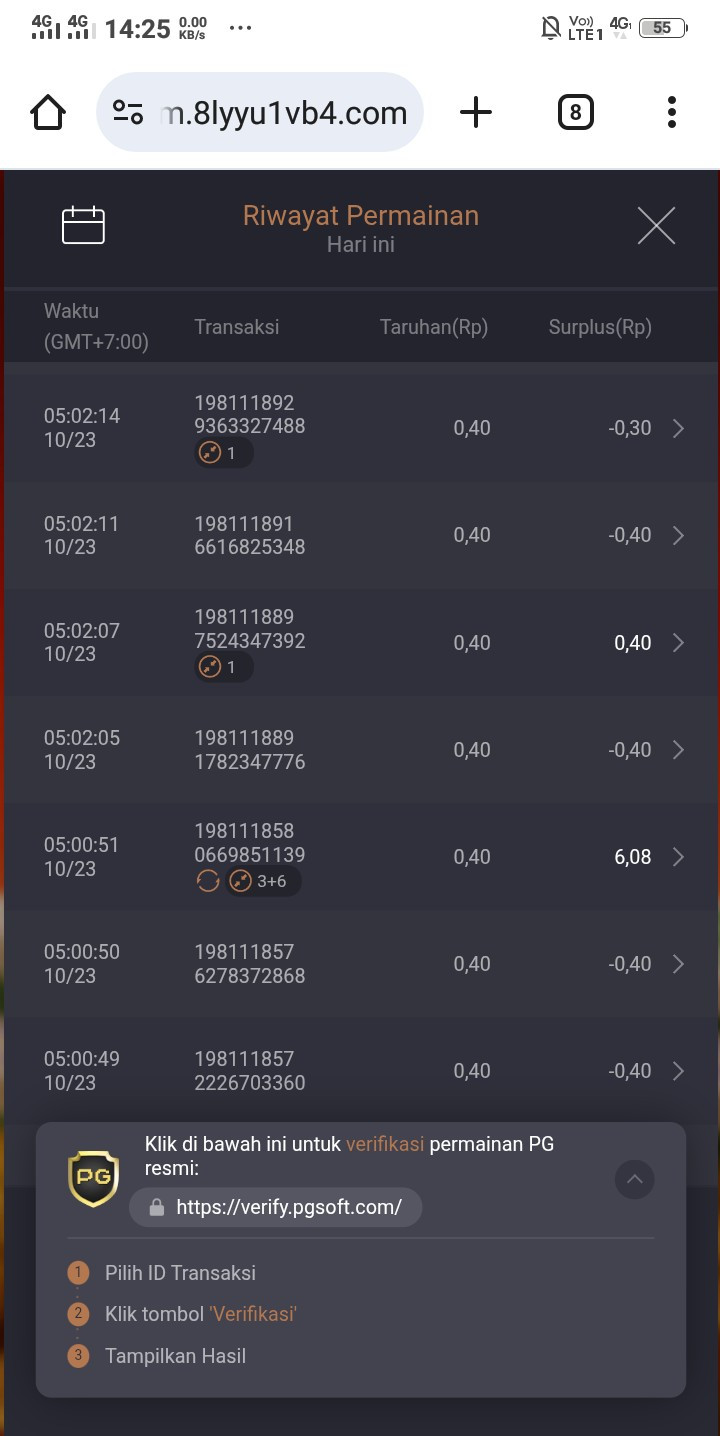This screenshot has width=720, height=1436.
Task: Close the Riwayat Permainan panel
Action: (656, 226)
